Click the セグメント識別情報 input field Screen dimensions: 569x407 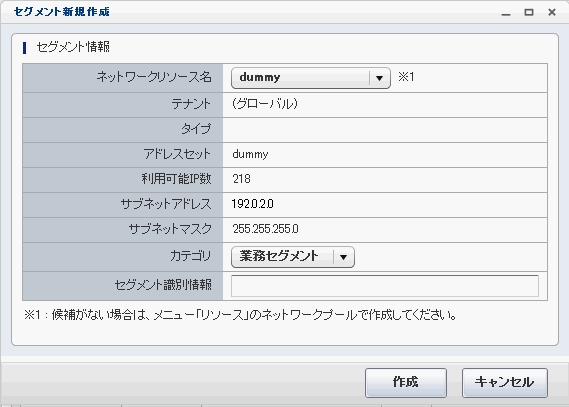385,286
